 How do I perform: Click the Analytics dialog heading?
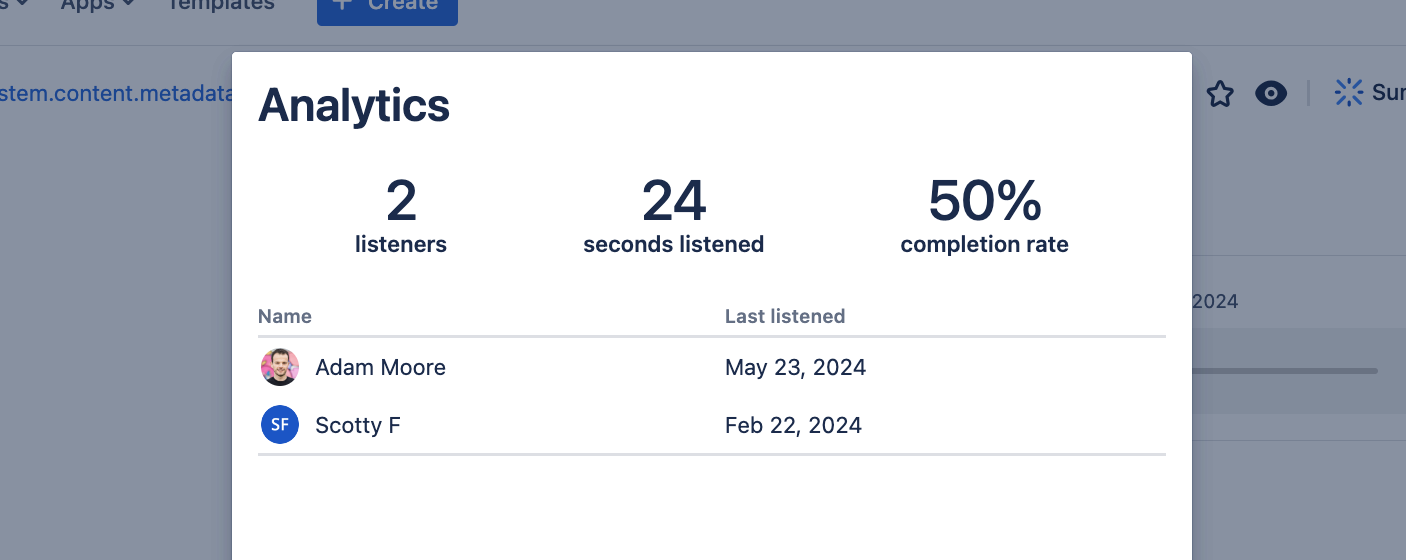(x=354, y=105)
